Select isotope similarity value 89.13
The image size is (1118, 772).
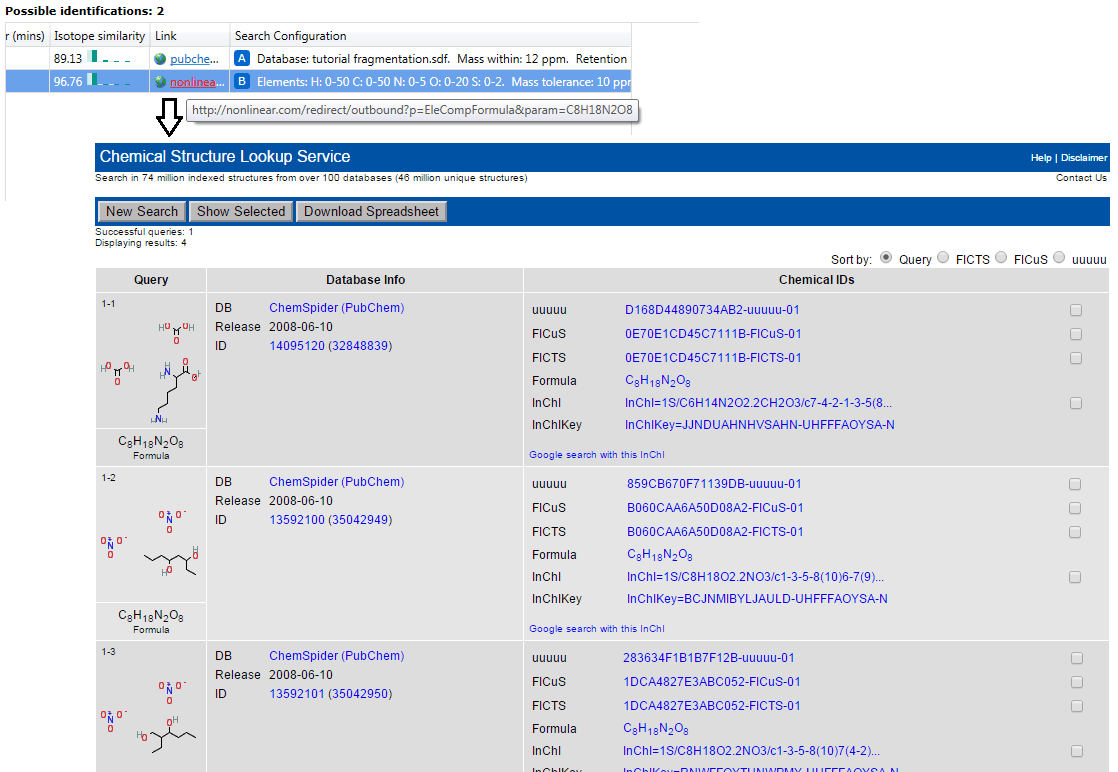click(x=68, y=59)
